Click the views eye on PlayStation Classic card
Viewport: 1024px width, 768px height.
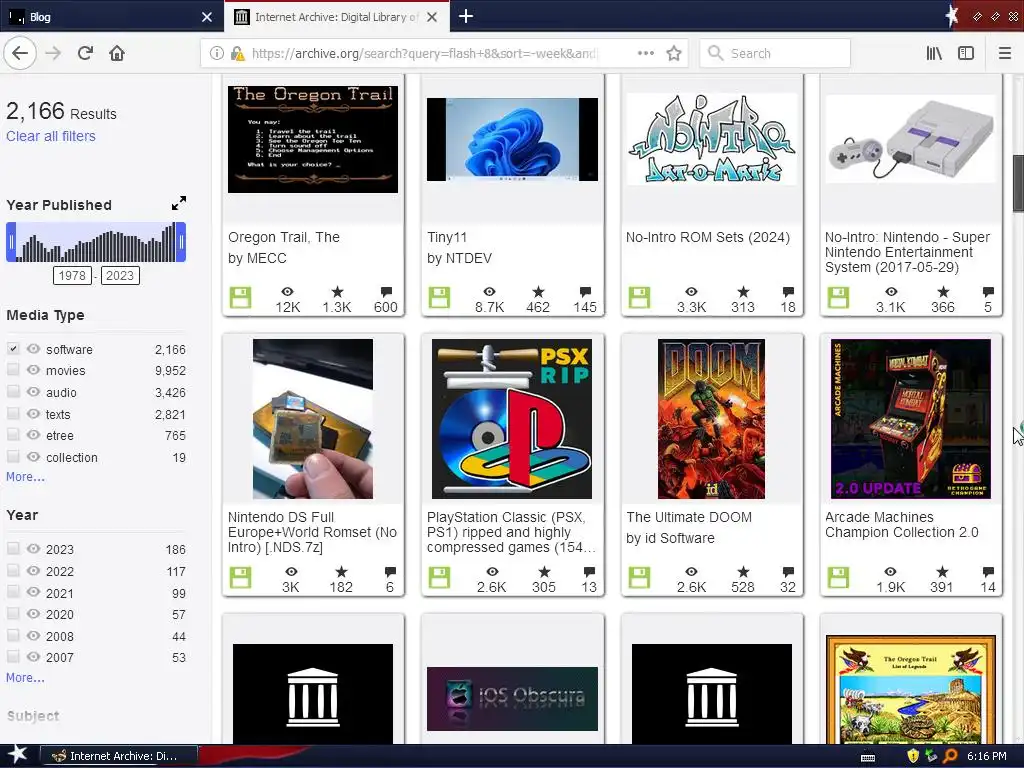(x=492, y=571)
